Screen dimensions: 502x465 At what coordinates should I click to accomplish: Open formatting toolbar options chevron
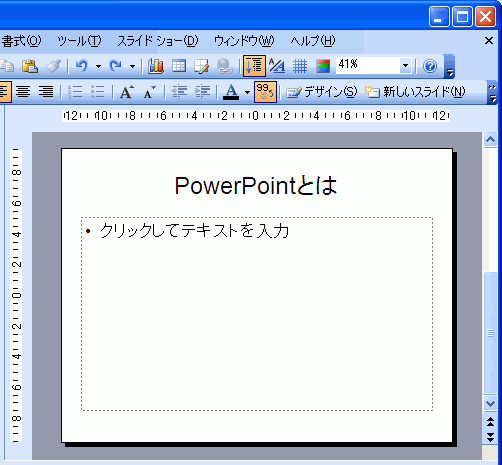coord(492,92)
